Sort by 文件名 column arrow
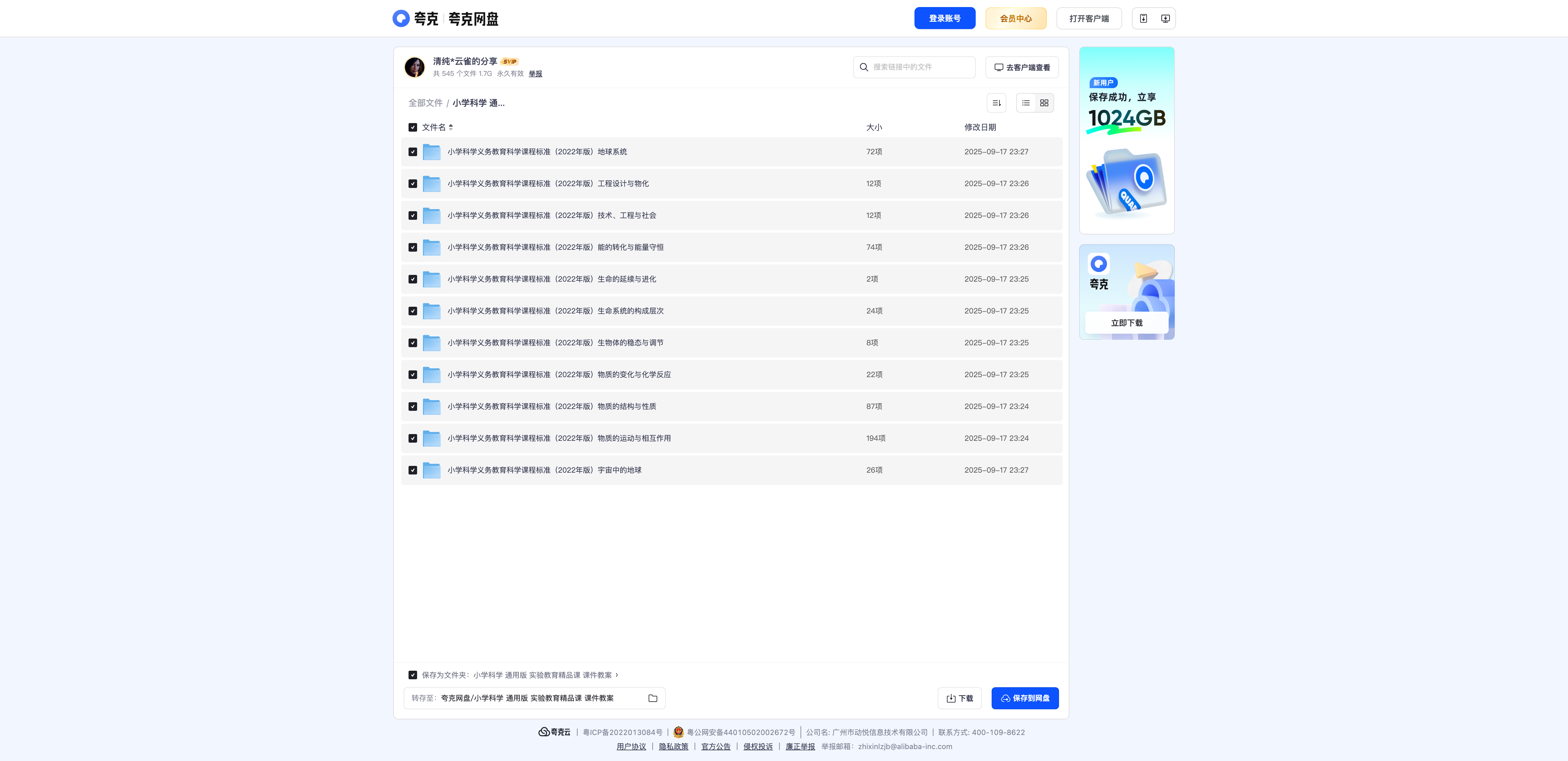The height and width of the screenshot is (761, 1568). (450, 127)
